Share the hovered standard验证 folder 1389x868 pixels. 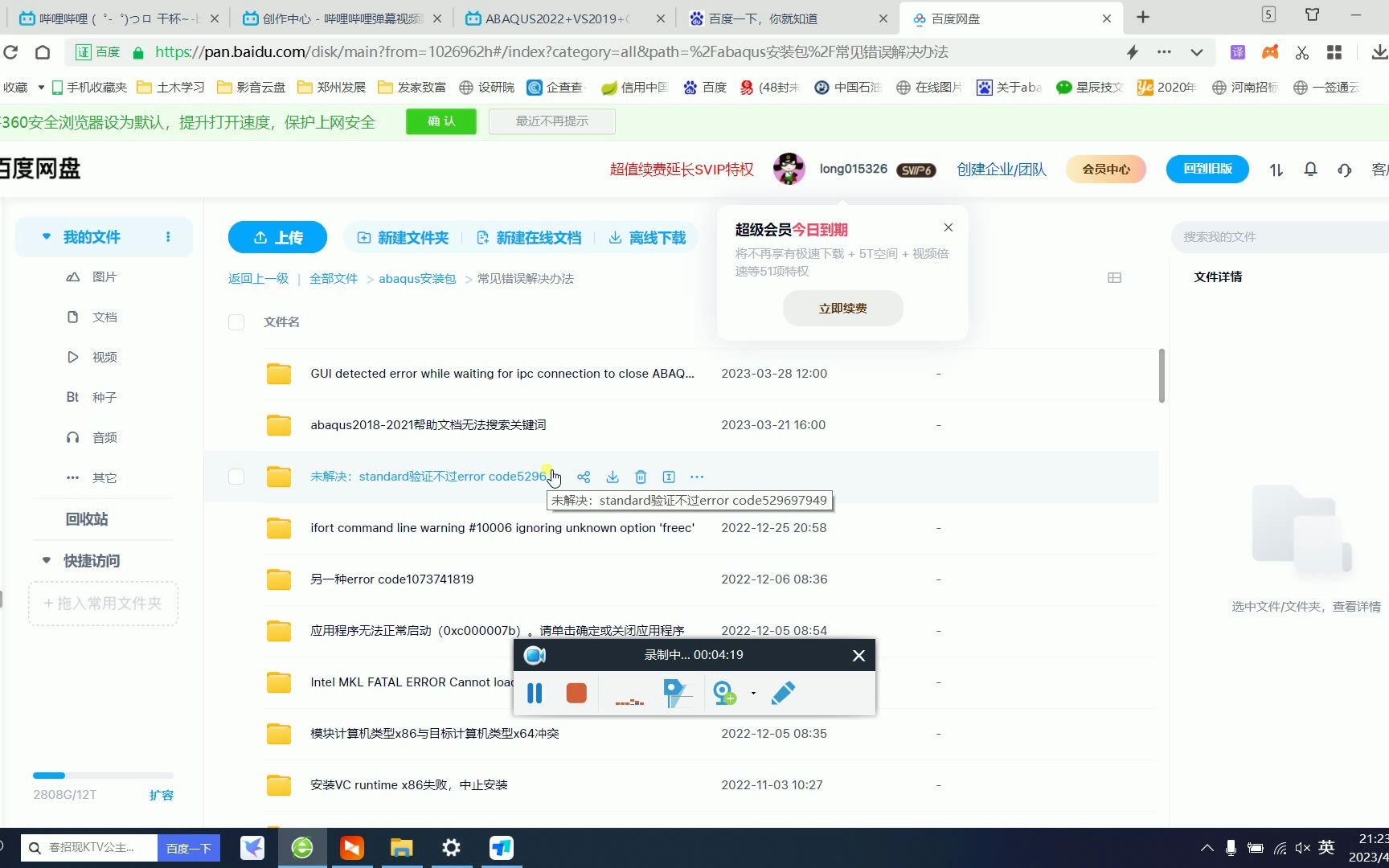584,477
